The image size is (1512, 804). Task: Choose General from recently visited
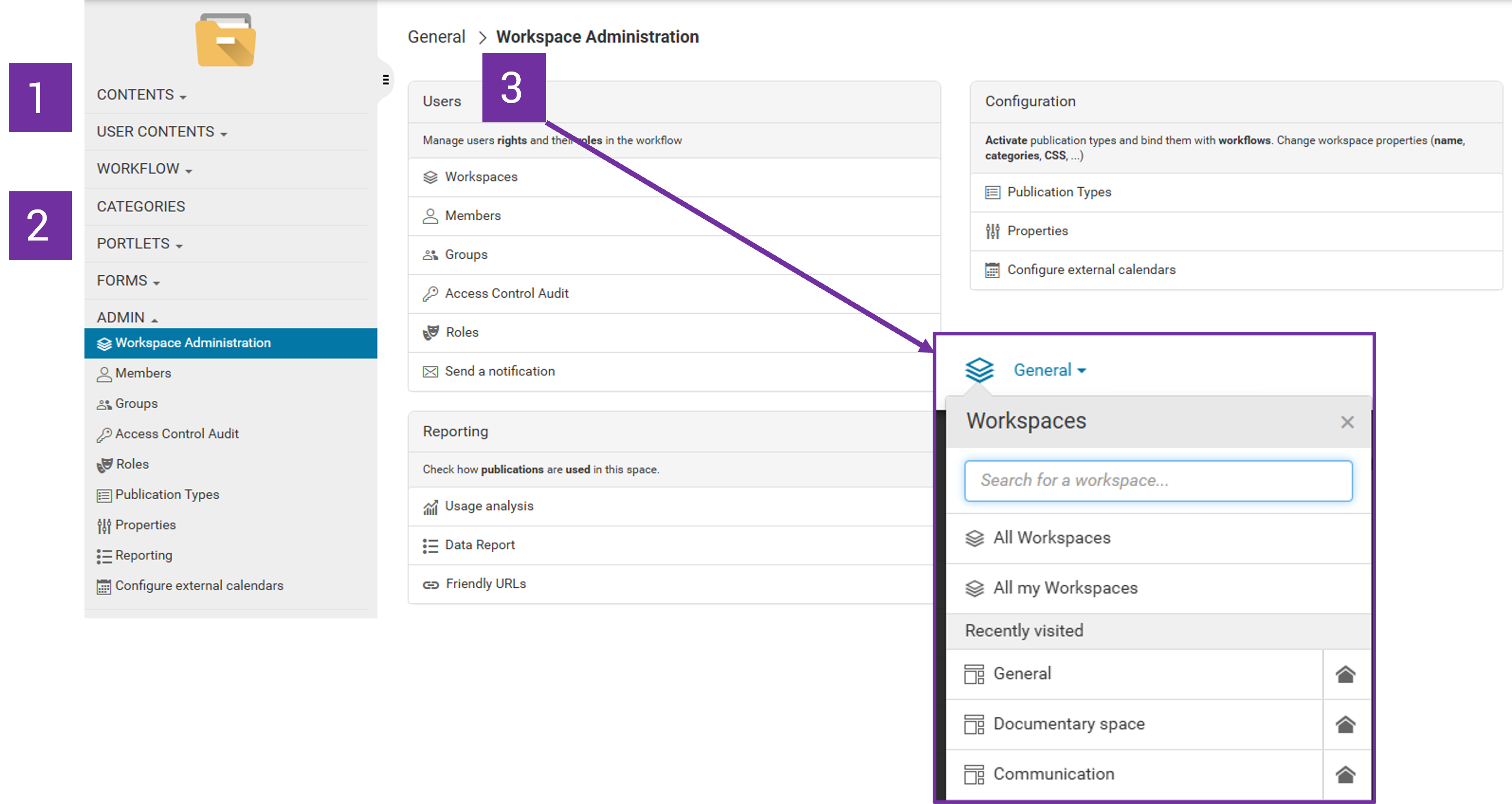(1134, 674)
